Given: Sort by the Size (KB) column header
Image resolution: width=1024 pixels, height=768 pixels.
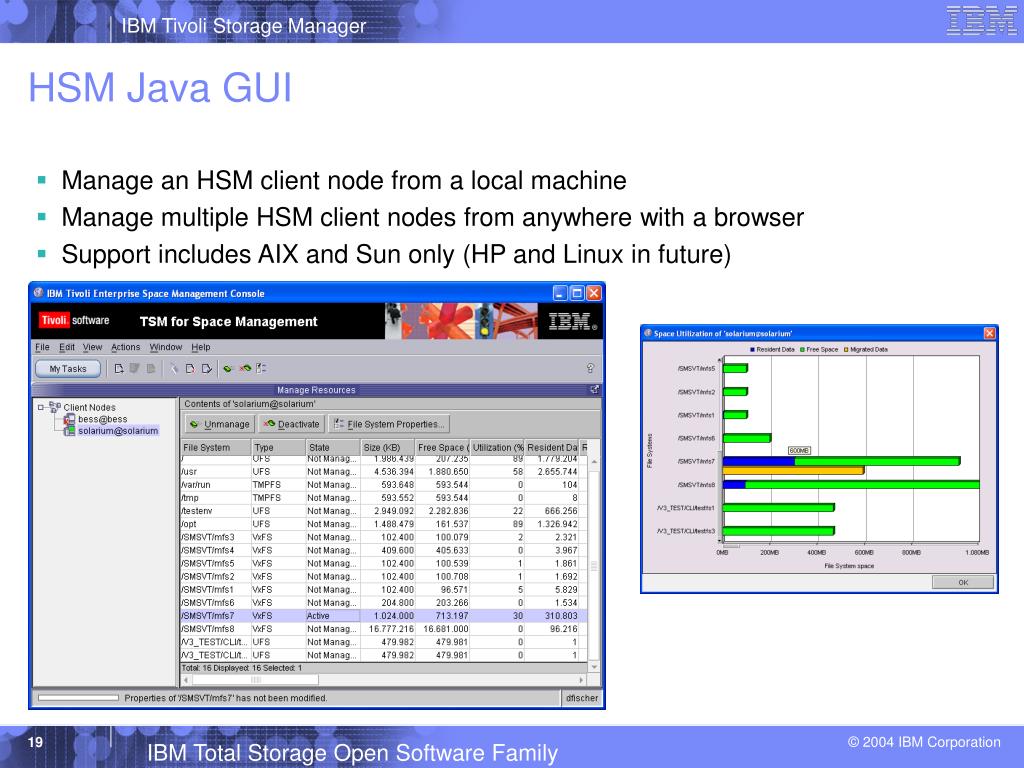Looking at the screenshot, I should [x=387, y=447].
